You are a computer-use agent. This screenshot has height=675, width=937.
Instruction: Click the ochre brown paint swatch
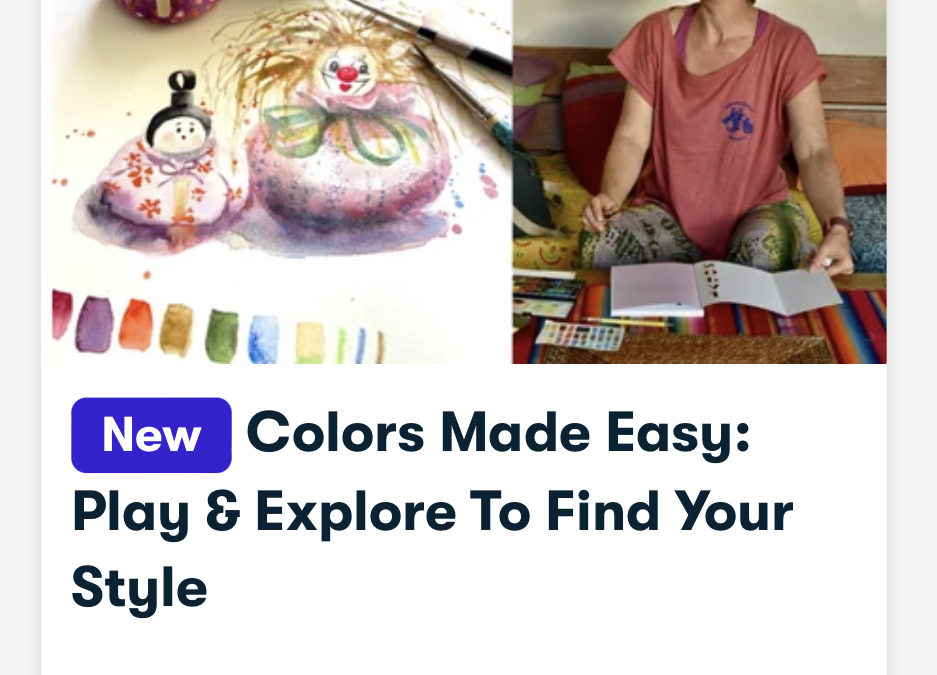point(176,330)
